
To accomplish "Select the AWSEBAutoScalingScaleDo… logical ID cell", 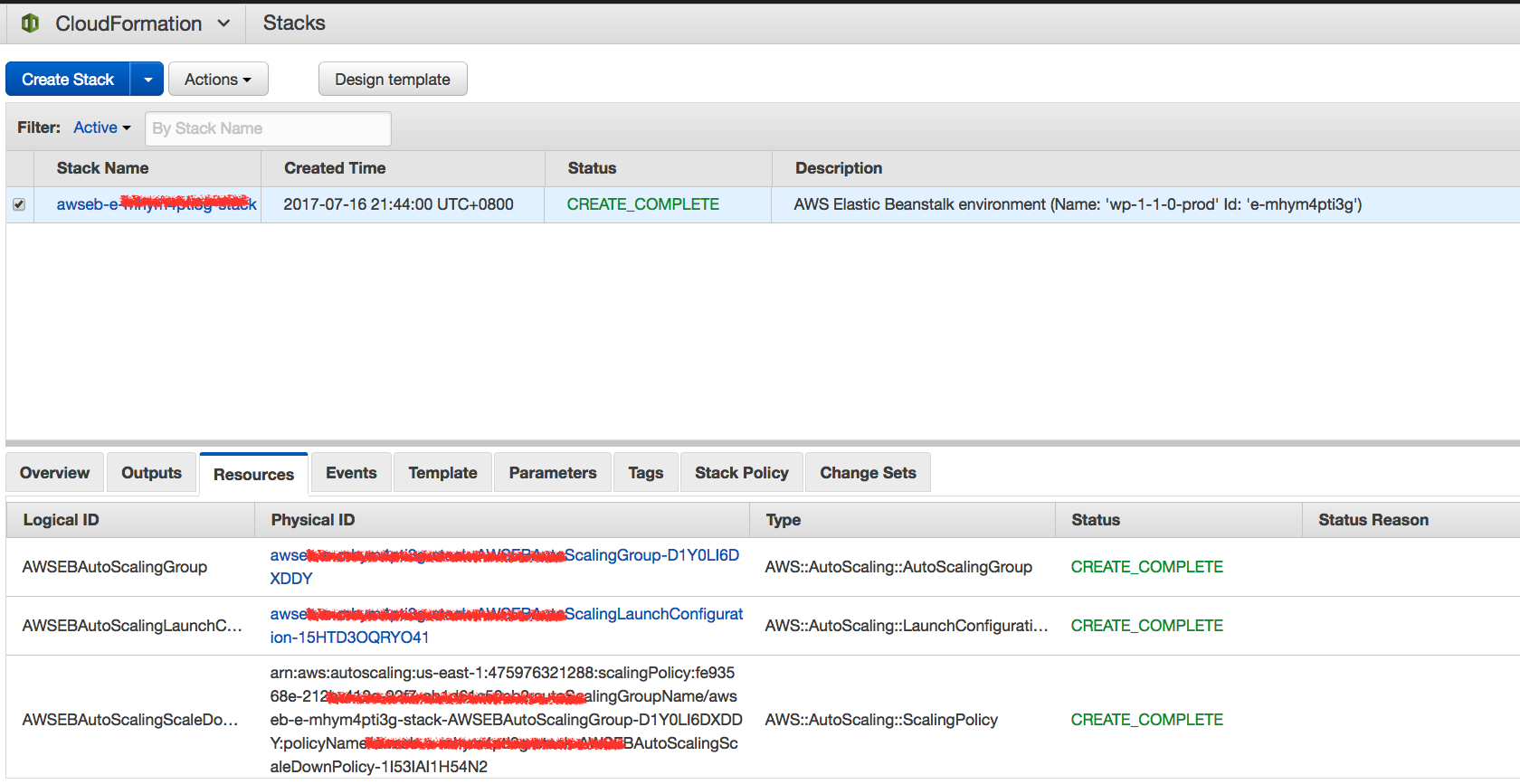I will click(x=130, y=720).
